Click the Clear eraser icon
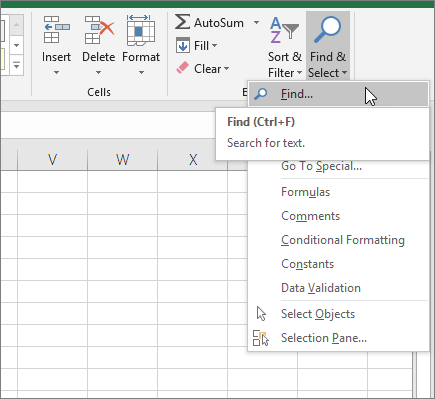Image resolution: width=435 pixels, height=399 pixels. click(x=182, y=68)
